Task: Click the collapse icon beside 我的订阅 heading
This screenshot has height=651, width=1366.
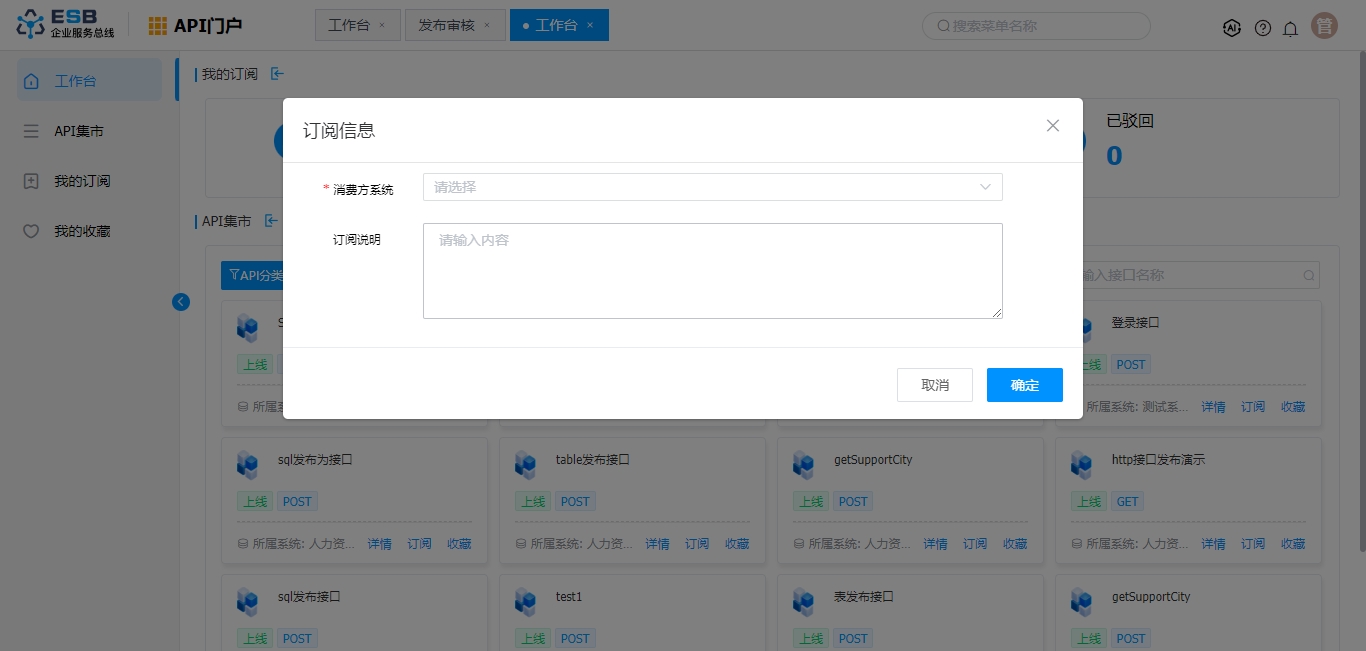Action: [x=277, y=74]
